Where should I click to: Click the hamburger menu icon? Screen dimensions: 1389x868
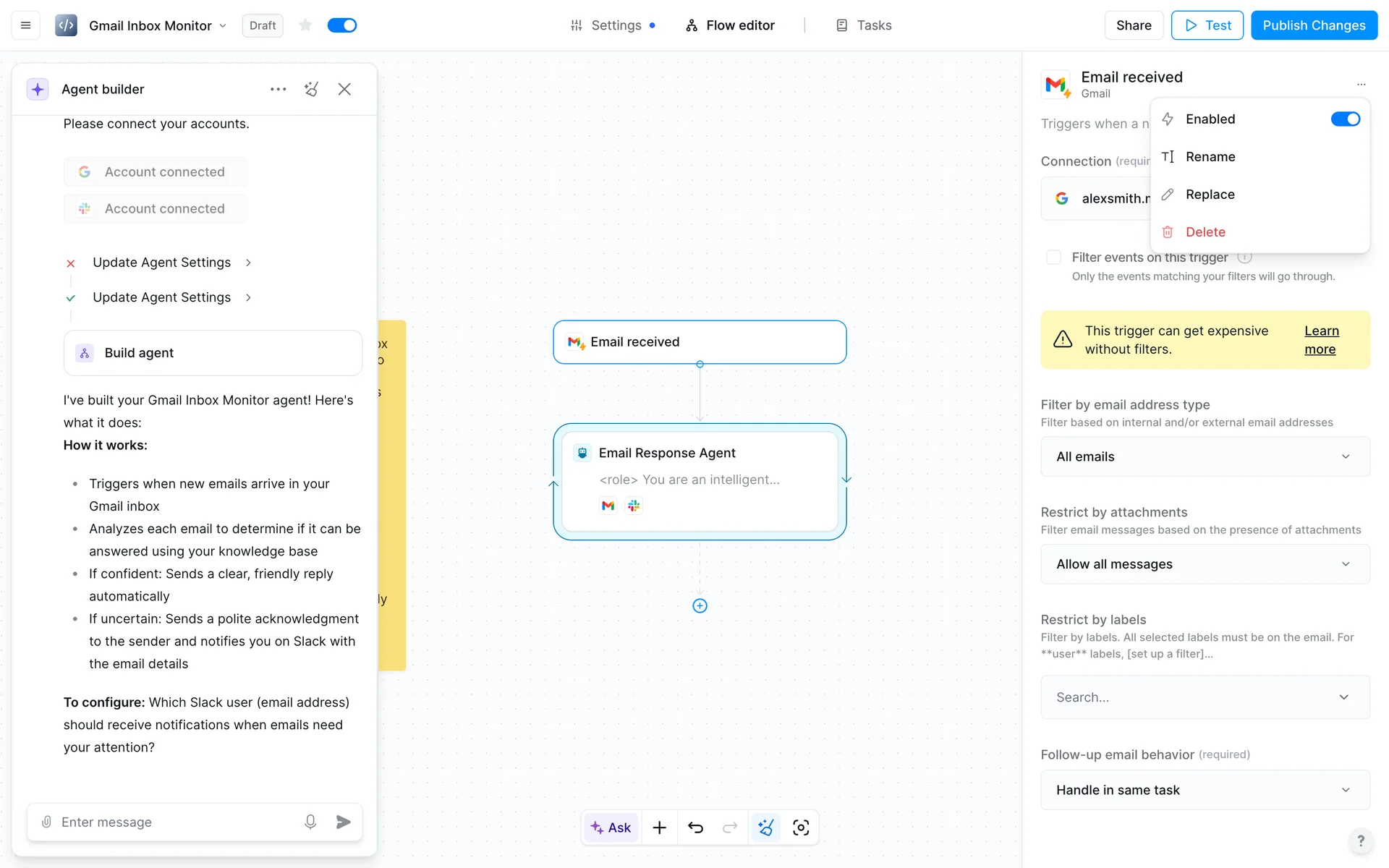pos(25,25)
